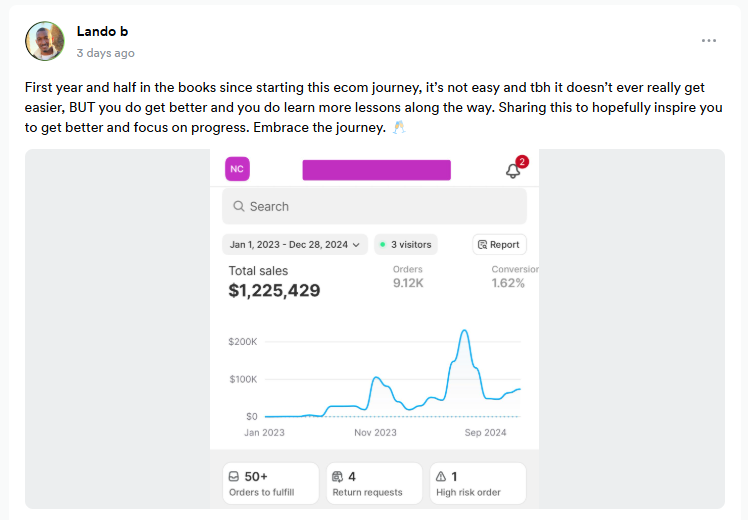
Task: Click the 3 days ago timestamp
Action: [105, 53]
